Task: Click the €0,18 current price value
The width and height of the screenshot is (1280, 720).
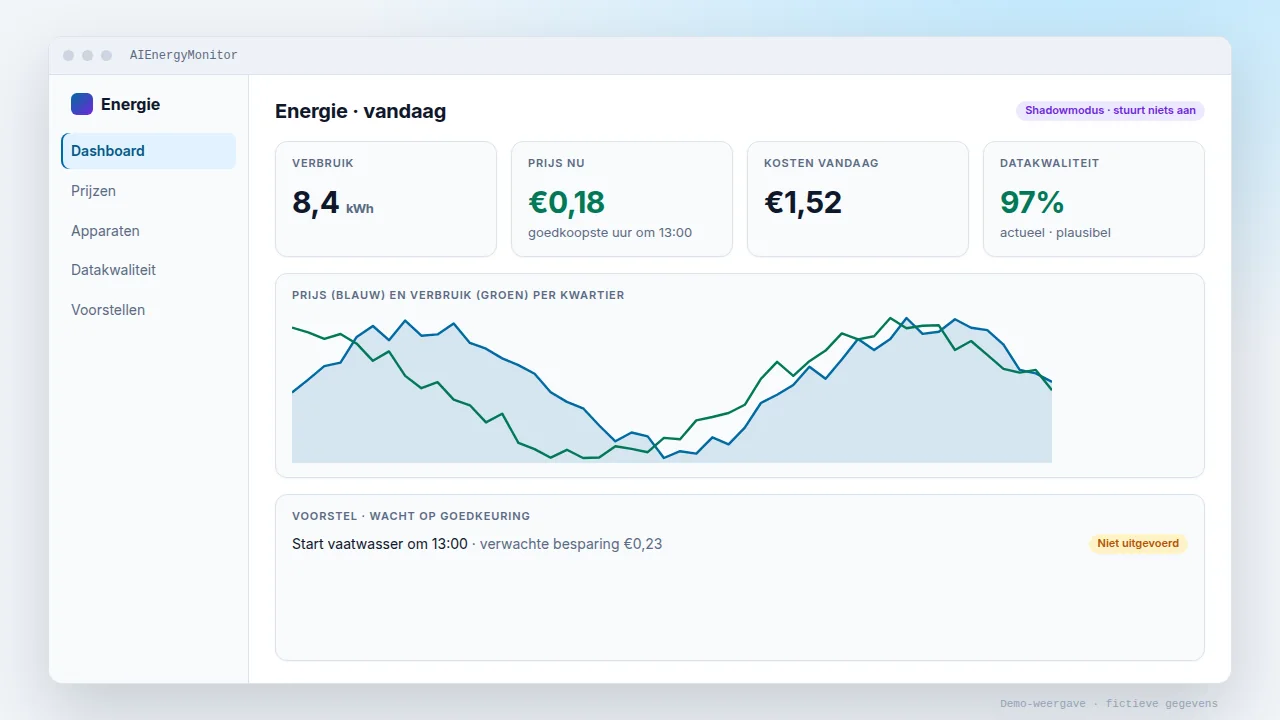Action: 567,203
